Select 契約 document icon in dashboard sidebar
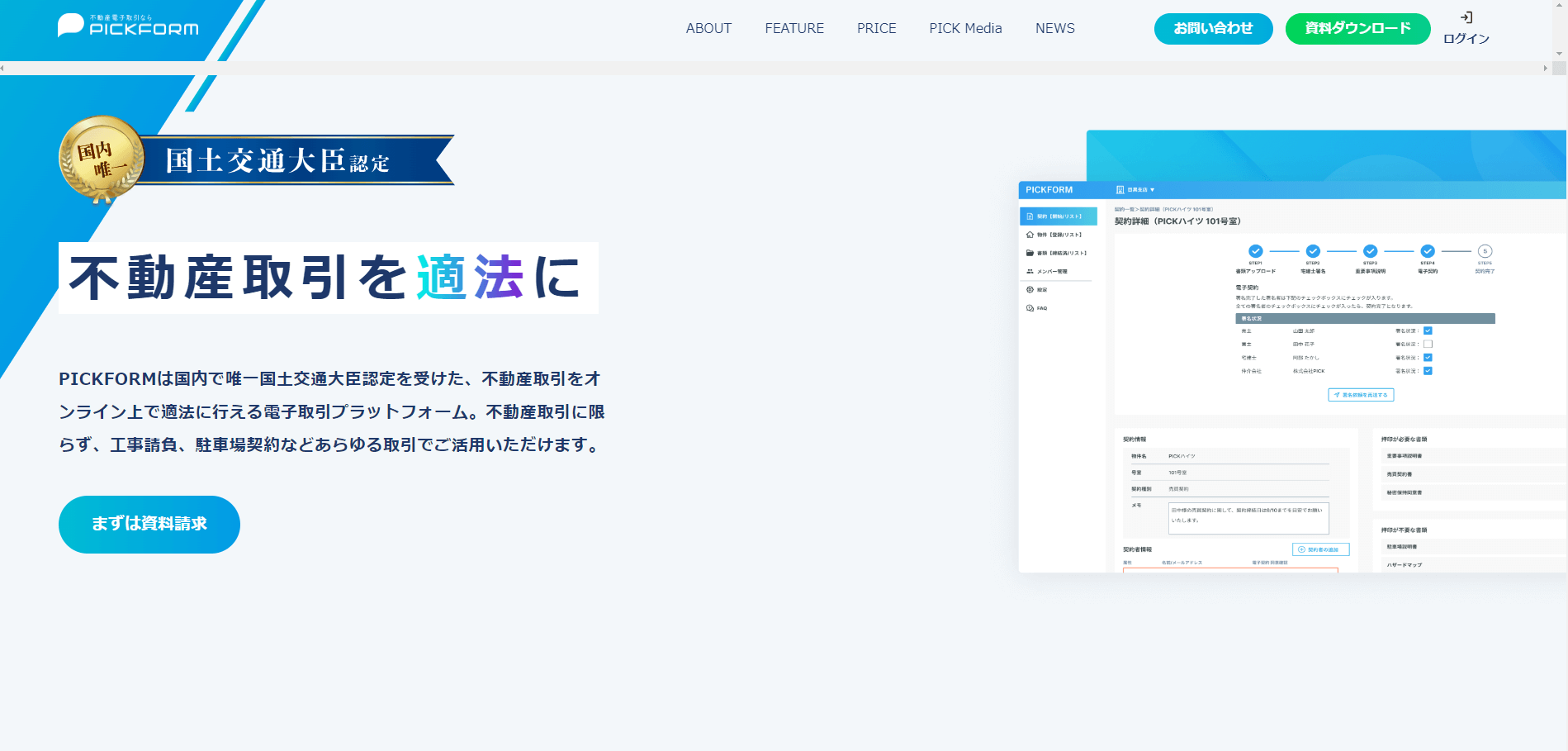 (x=1030, y=216)
